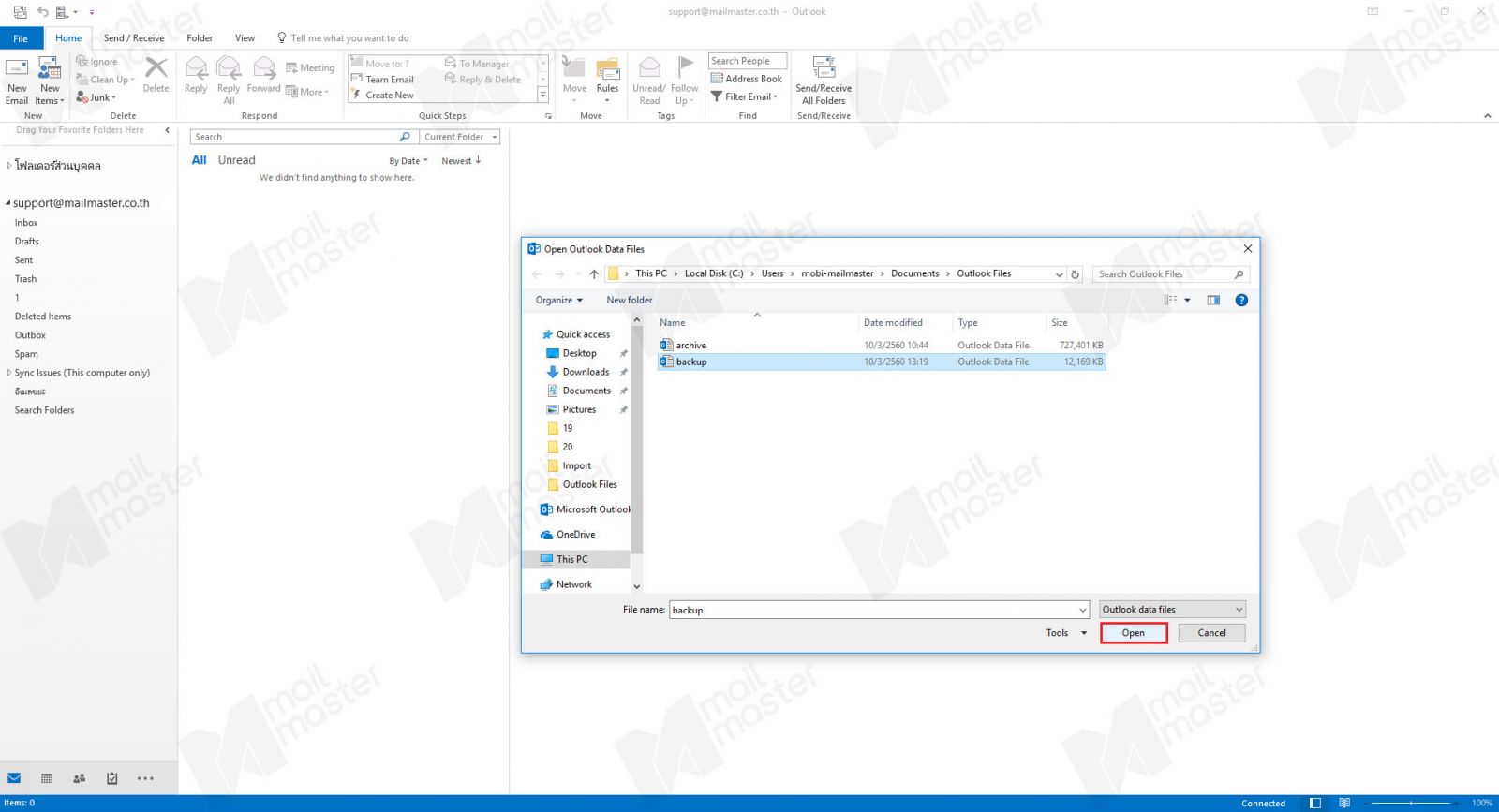Click the refresh icon in address bar
Viewport: 1499px width, 812px height.
[1076, 274]
